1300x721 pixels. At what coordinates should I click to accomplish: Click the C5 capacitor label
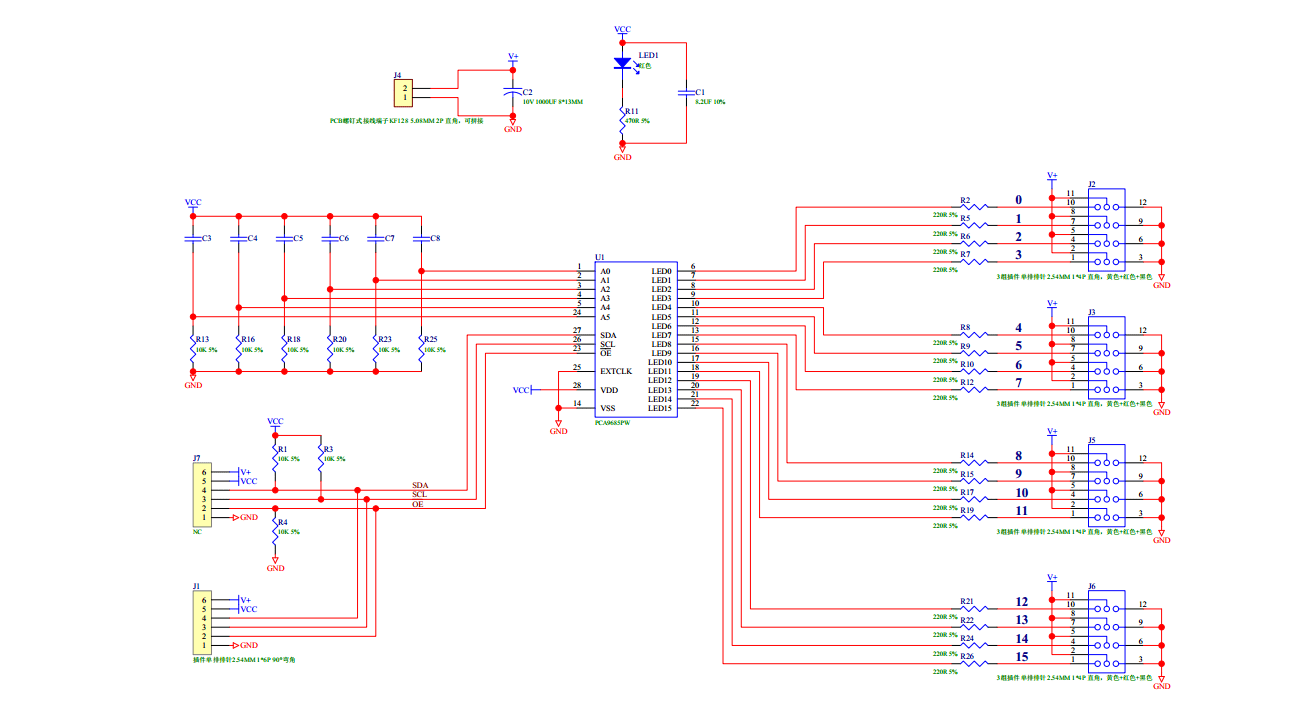[x=298, y=238]
